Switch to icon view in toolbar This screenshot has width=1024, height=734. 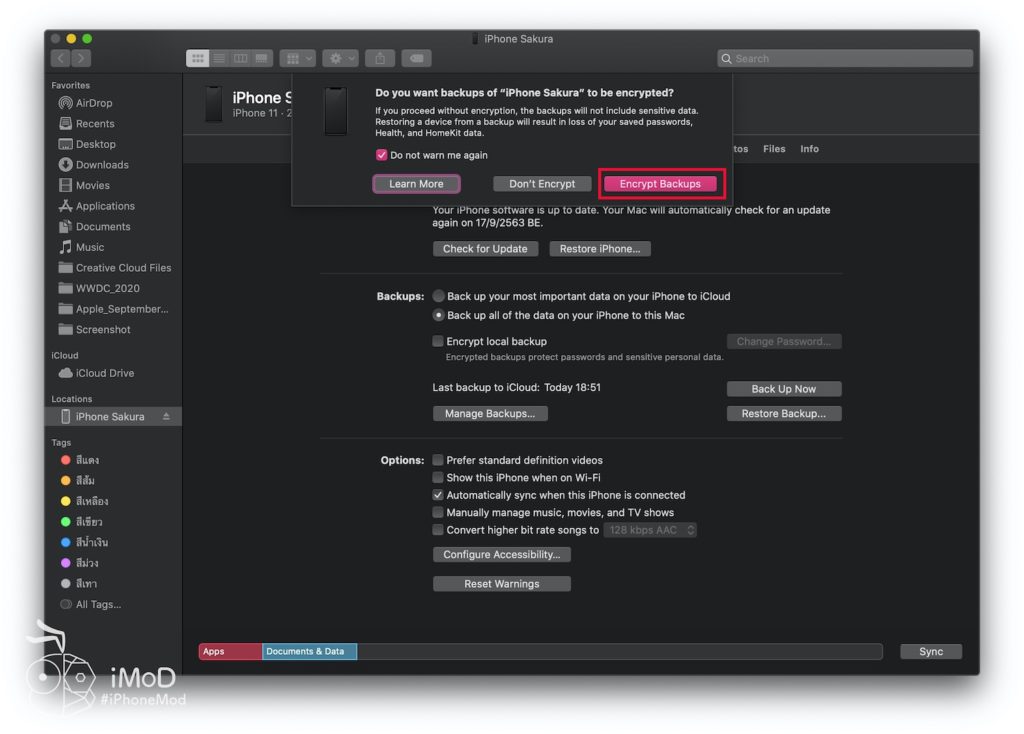(198, 59)
